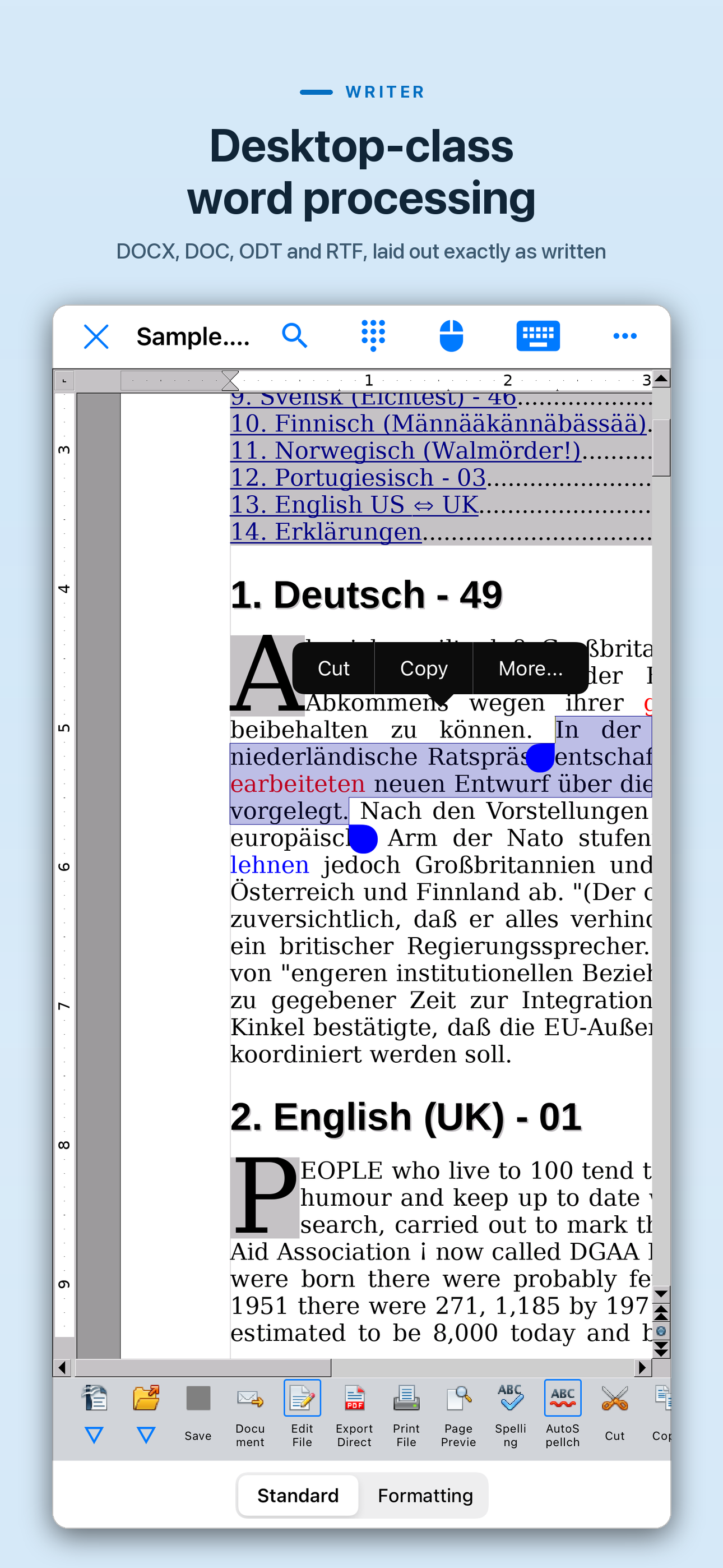
Task: Expand the Open folder dropdown arrow
Action: [146, 1435]
